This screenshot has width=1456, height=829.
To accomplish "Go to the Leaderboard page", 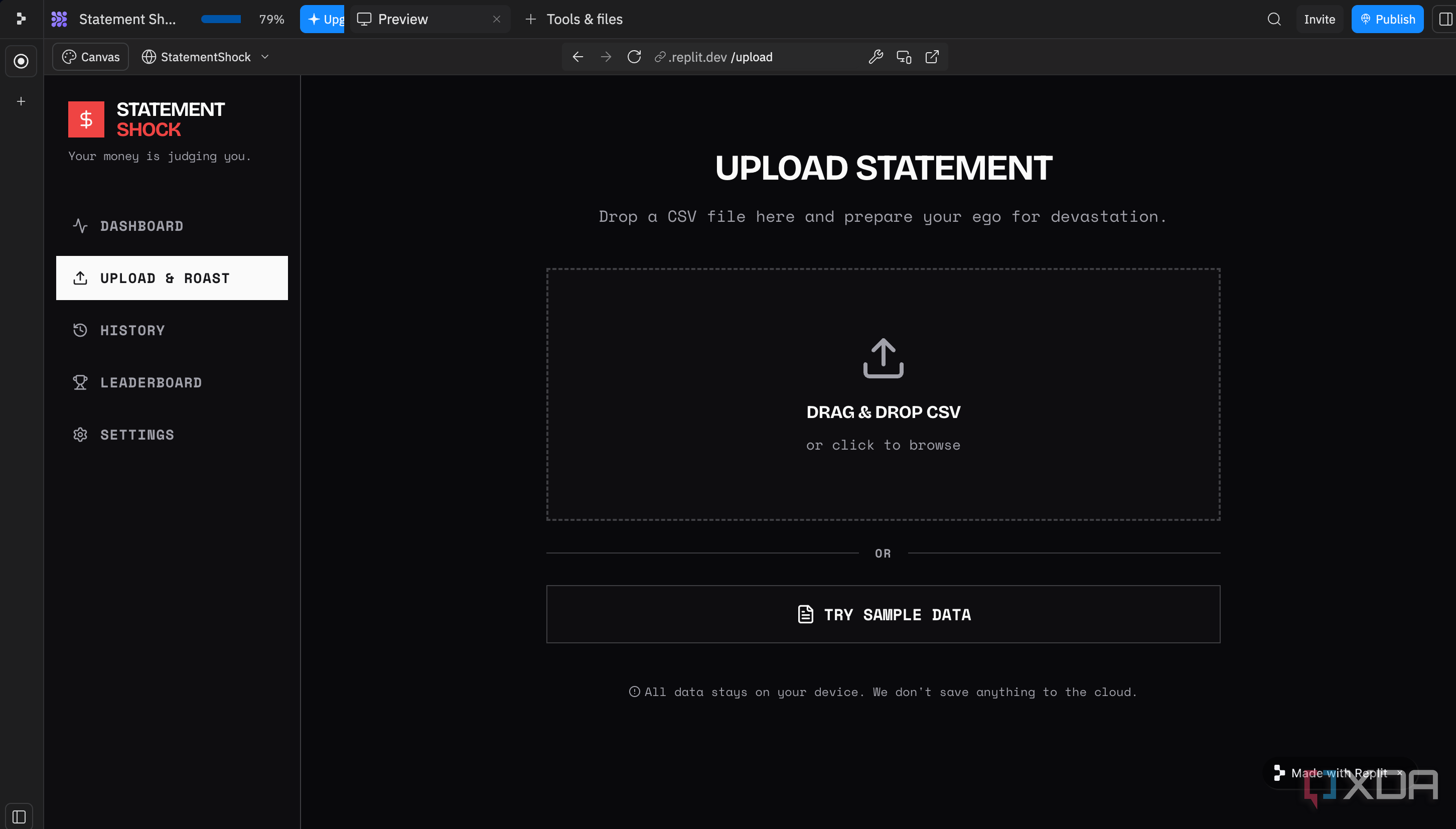I will [x=172, y=382].
